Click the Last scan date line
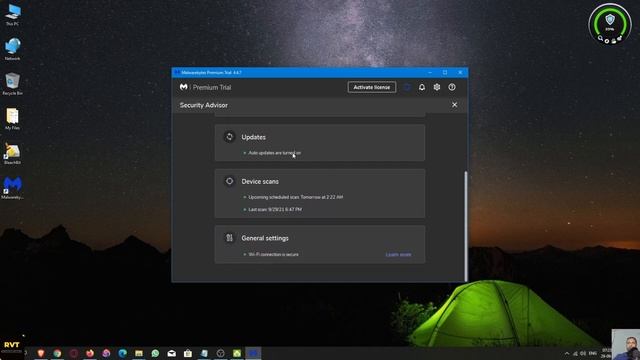The width and height of the screenshot is (640, 360). [275, 209]
